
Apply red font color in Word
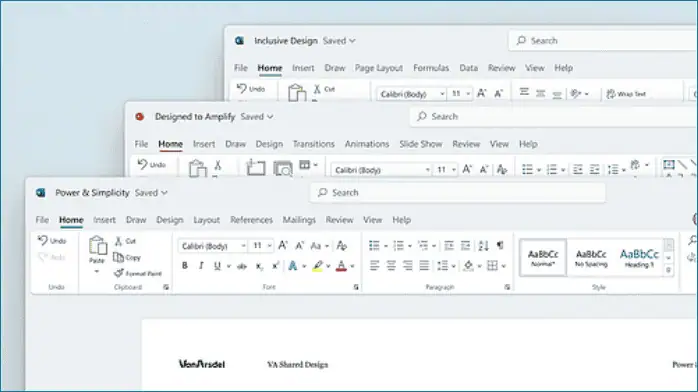pos(341,266)
